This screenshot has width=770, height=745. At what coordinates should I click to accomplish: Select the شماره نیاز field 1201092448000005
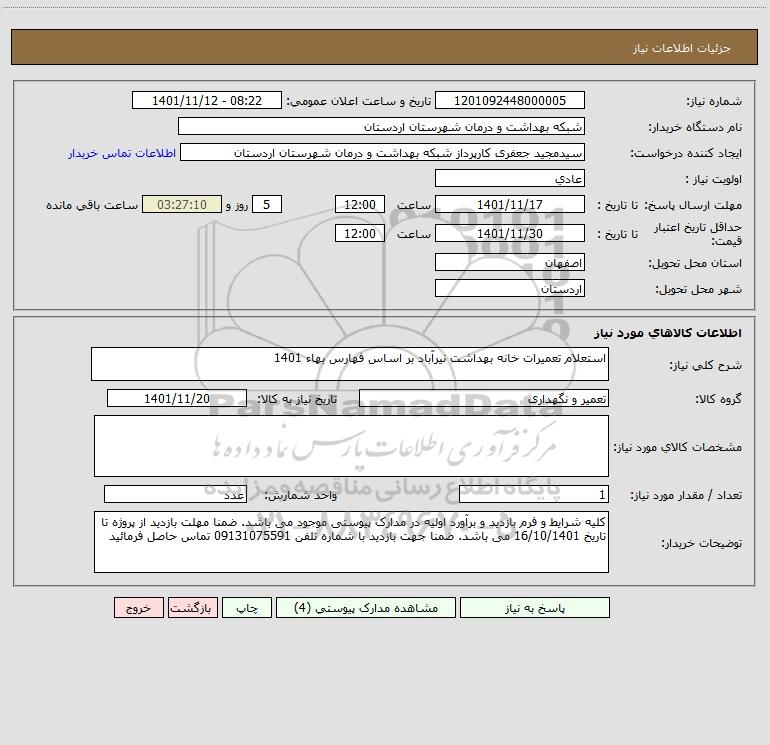[510, 100]
